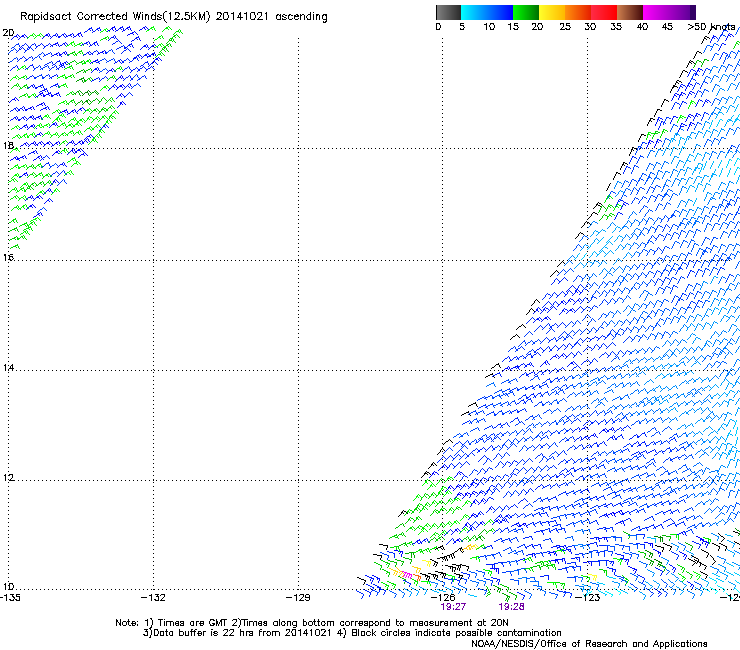Click the longitude label '-123'
The width and height of the screenshot is (740, 650).
tap(588, 598)
